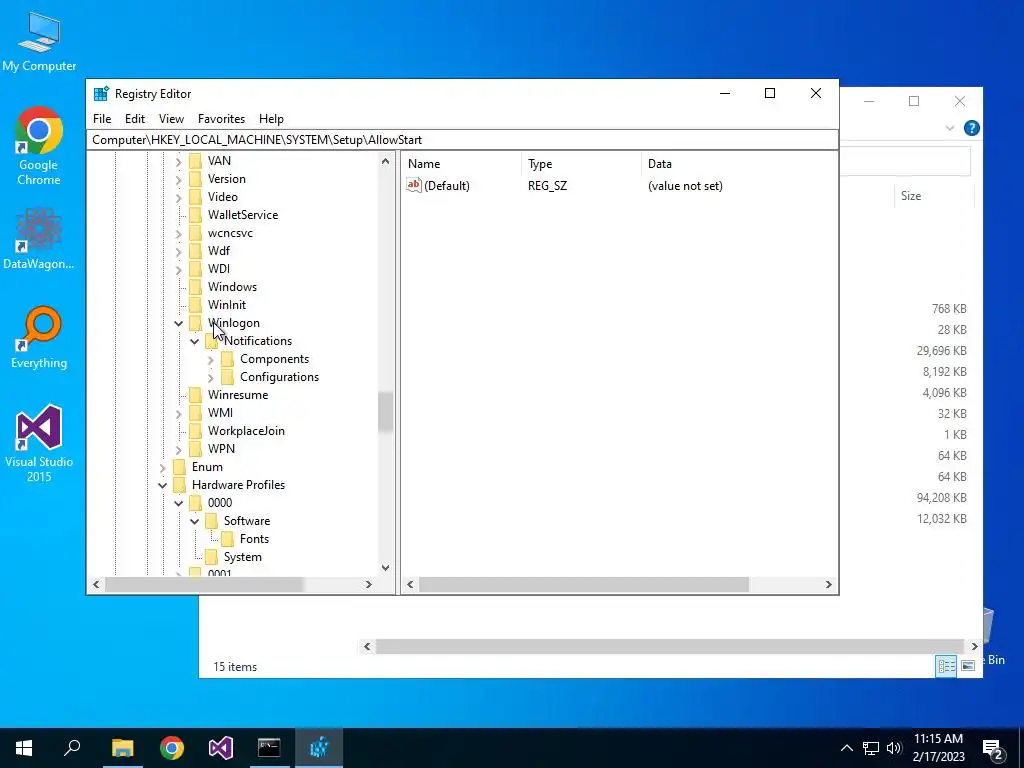Image resolution: width=1024 pixels, height=768 pixels.
Task: Select the Windows key
Action: click(x=232, y=287)
